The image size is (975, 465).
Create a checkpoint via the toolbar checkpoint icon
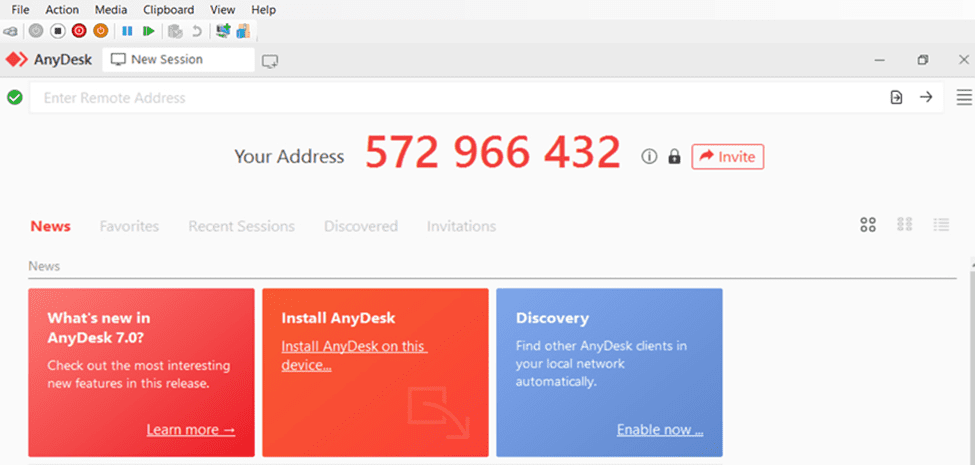point(176,30)
